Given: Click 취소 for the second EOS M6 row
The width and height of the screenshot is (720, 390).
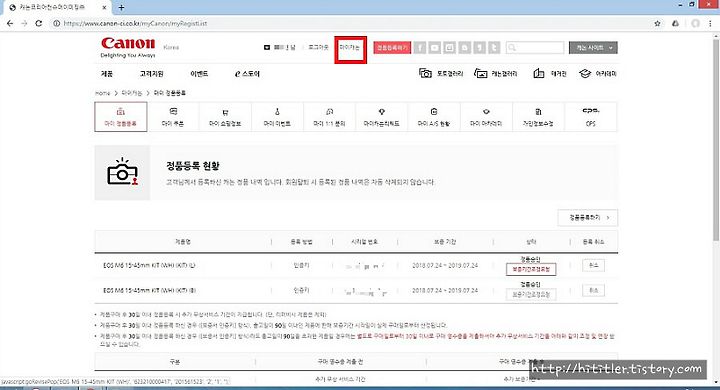Looking at the screenshot, I should coord(593,290).
